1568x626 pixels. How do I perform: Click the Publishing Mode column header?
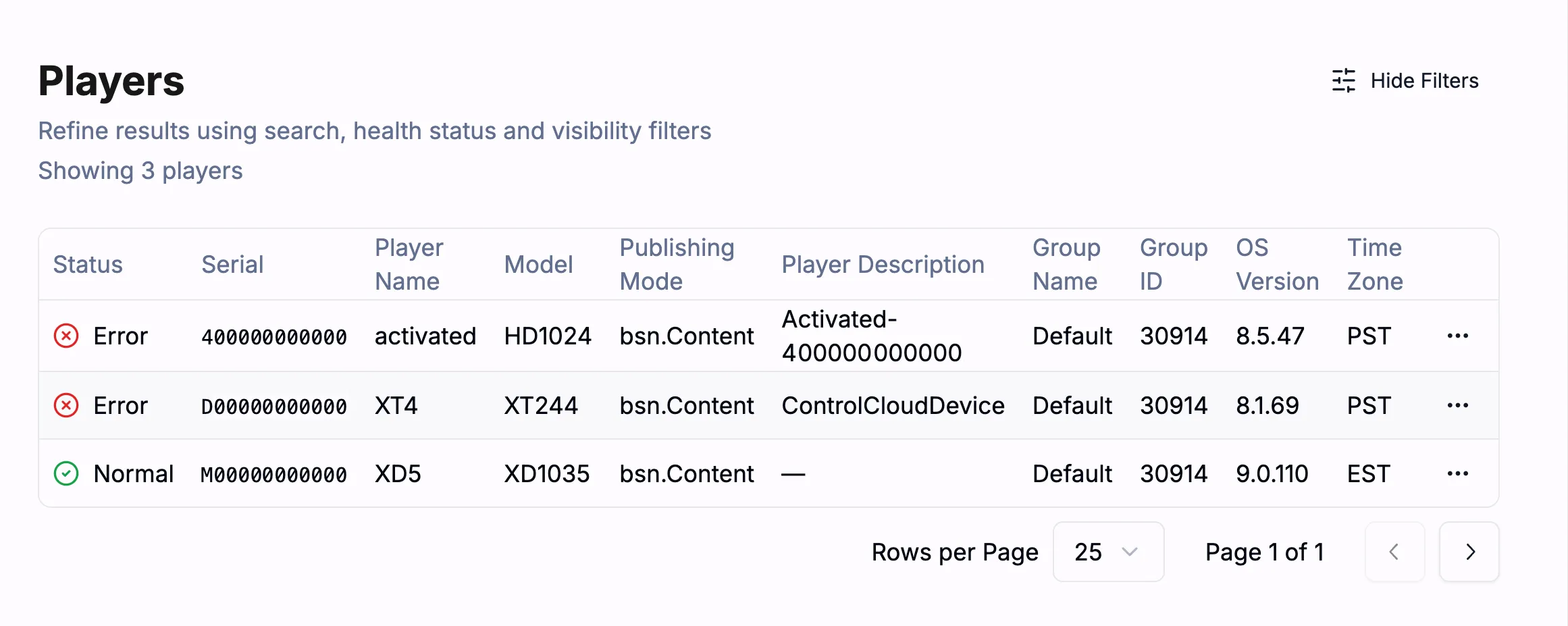point(677,264)
